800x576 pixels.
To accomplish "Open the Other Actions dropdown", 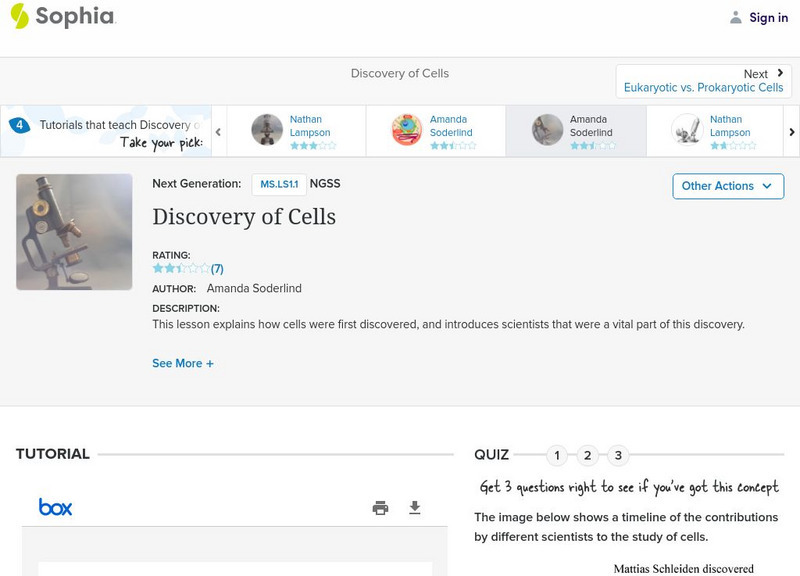I will point(727,186).
